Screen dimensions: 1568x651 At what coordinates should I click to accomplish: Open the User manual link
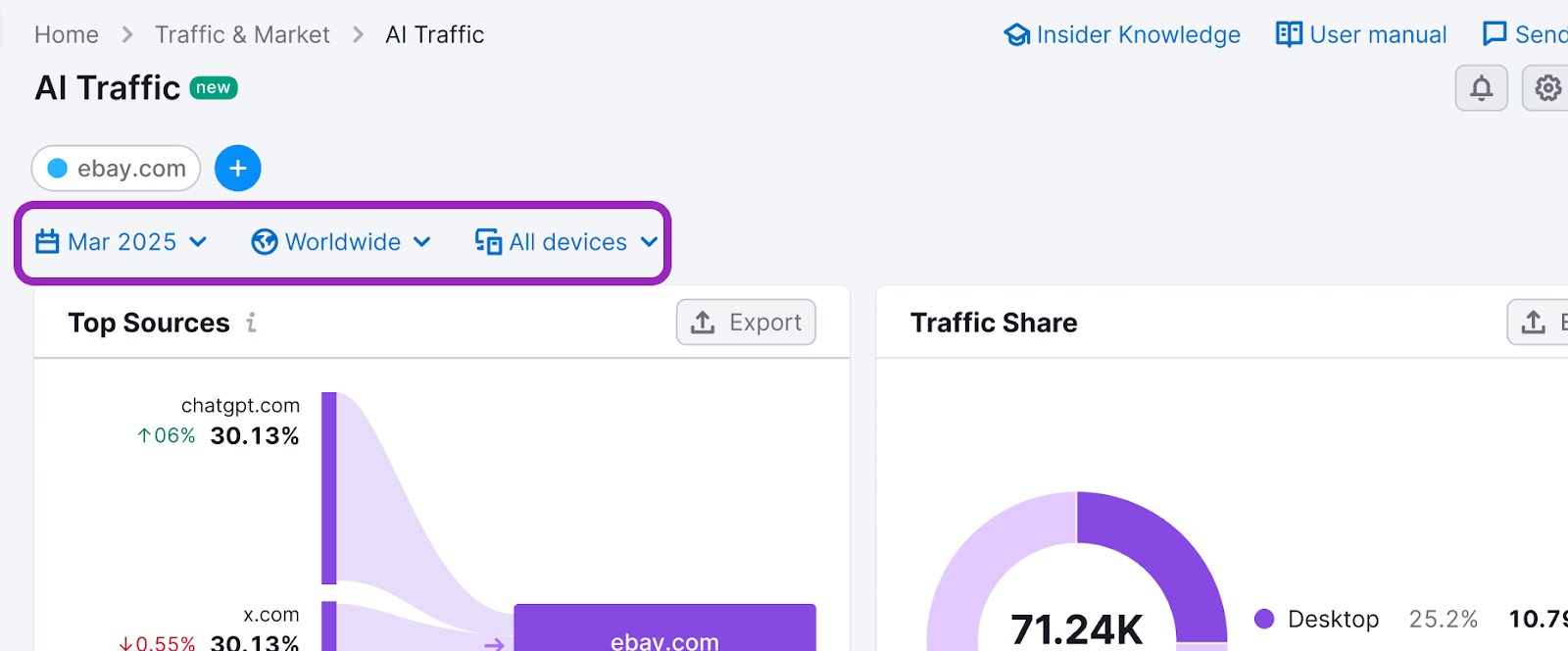1361,35
